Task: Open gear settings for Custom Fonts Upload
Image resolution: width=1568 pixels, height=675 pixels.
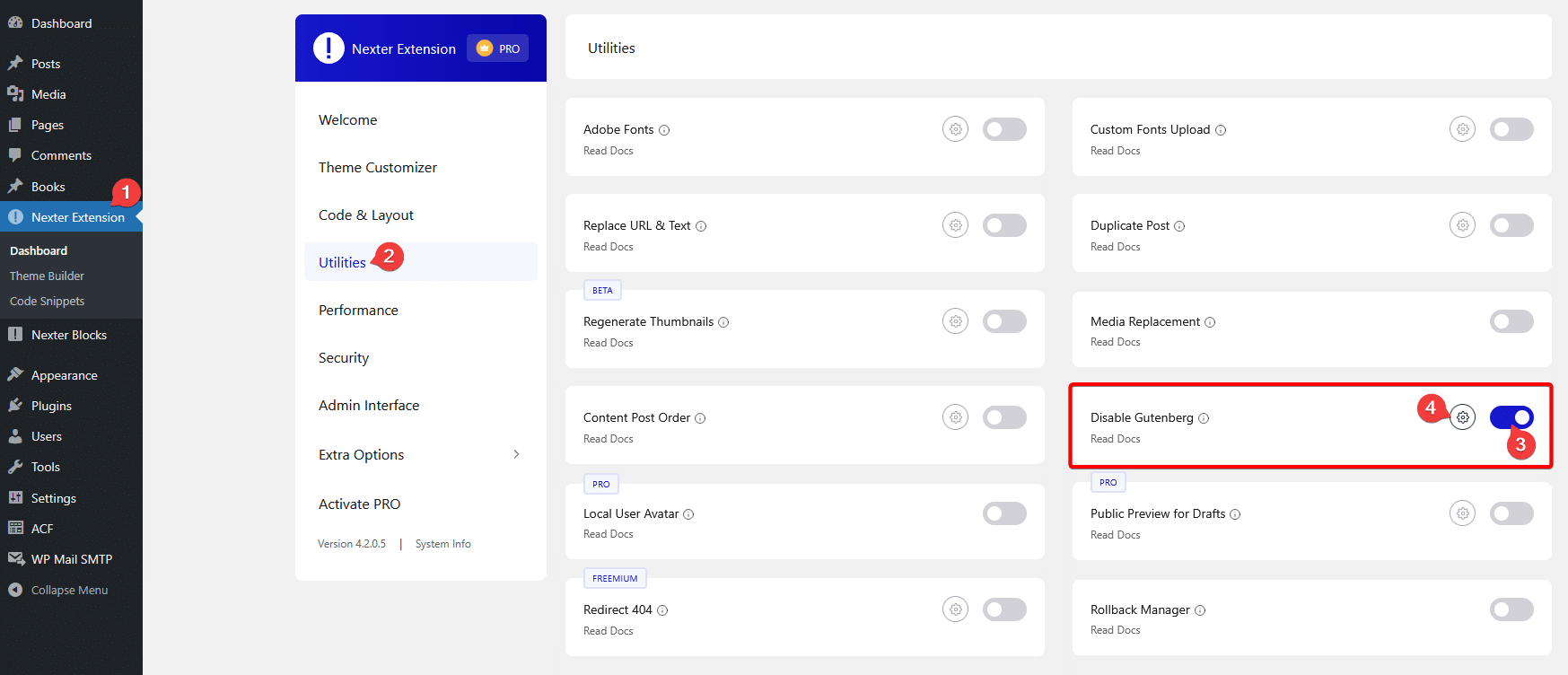Action: pos(1462,129)
